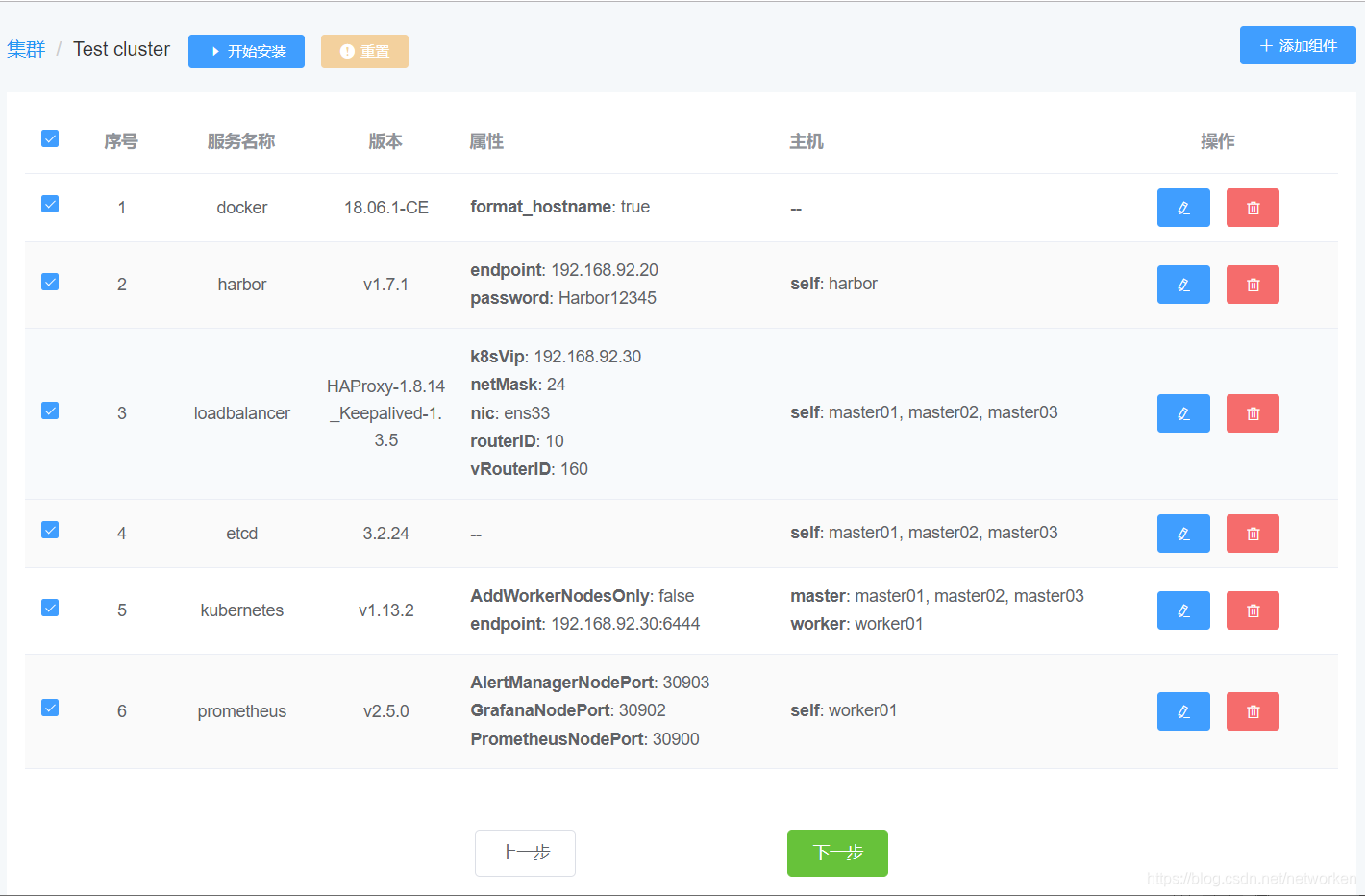
Task: Edit the kubernetes service row
Action: (1183, 610)
